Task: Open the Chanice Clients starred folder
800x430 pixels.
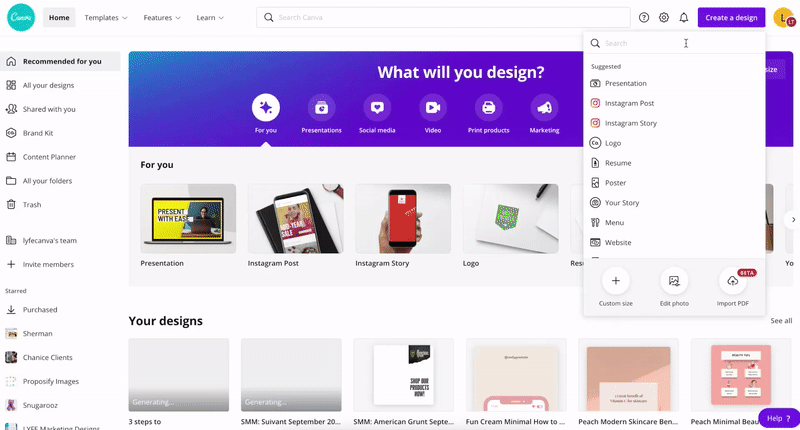Action: (x=60, y=358)
